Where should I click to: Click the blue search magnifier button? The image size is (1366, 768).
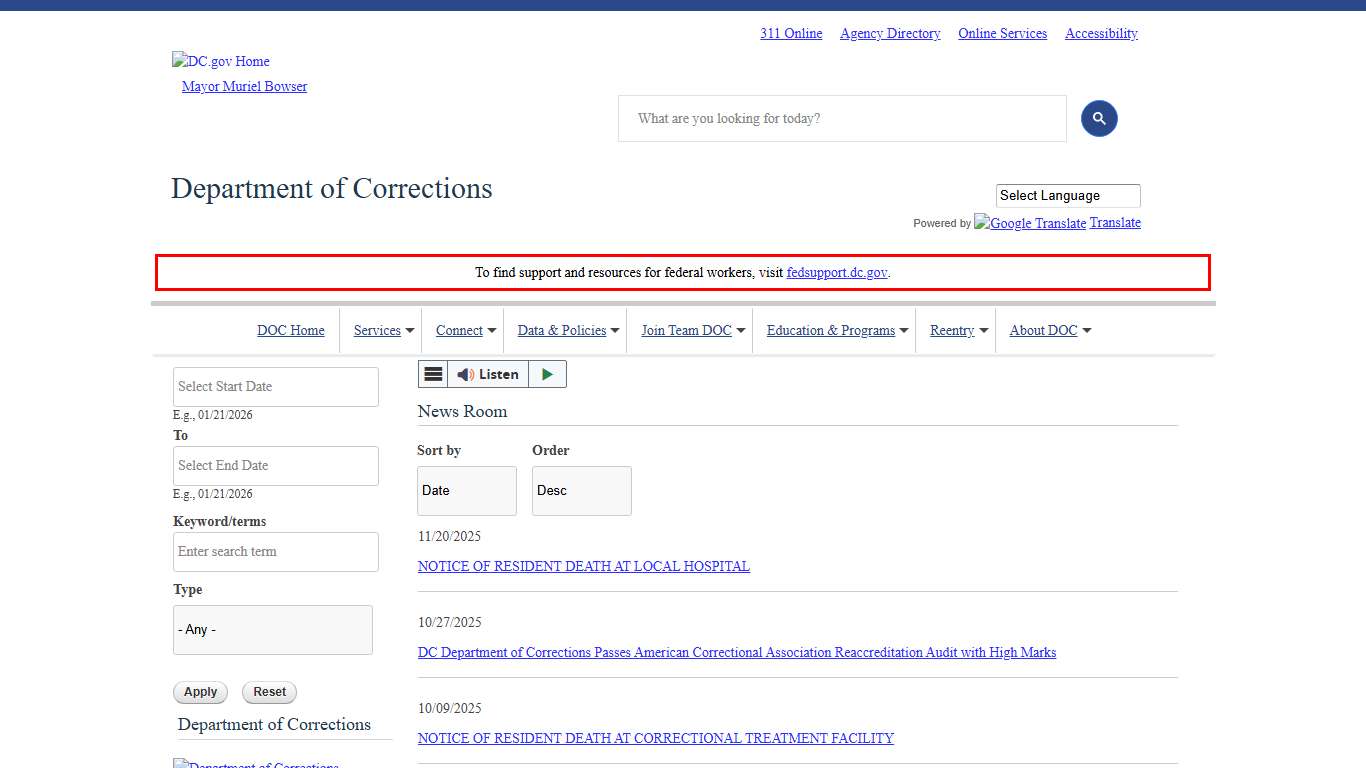pyautogui.click(x=1098, y=119)
